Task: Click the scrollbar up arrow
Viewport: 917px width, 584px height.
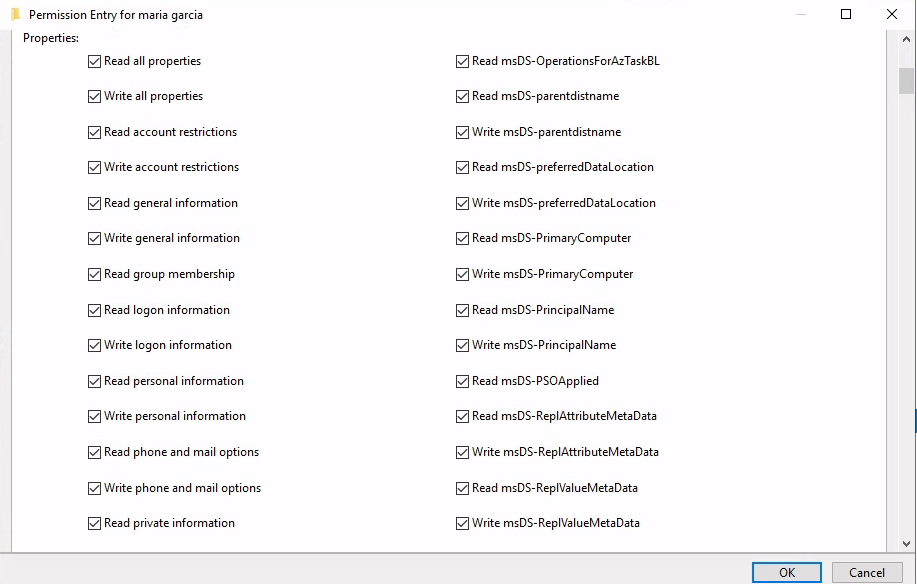Action: [906, 40]
